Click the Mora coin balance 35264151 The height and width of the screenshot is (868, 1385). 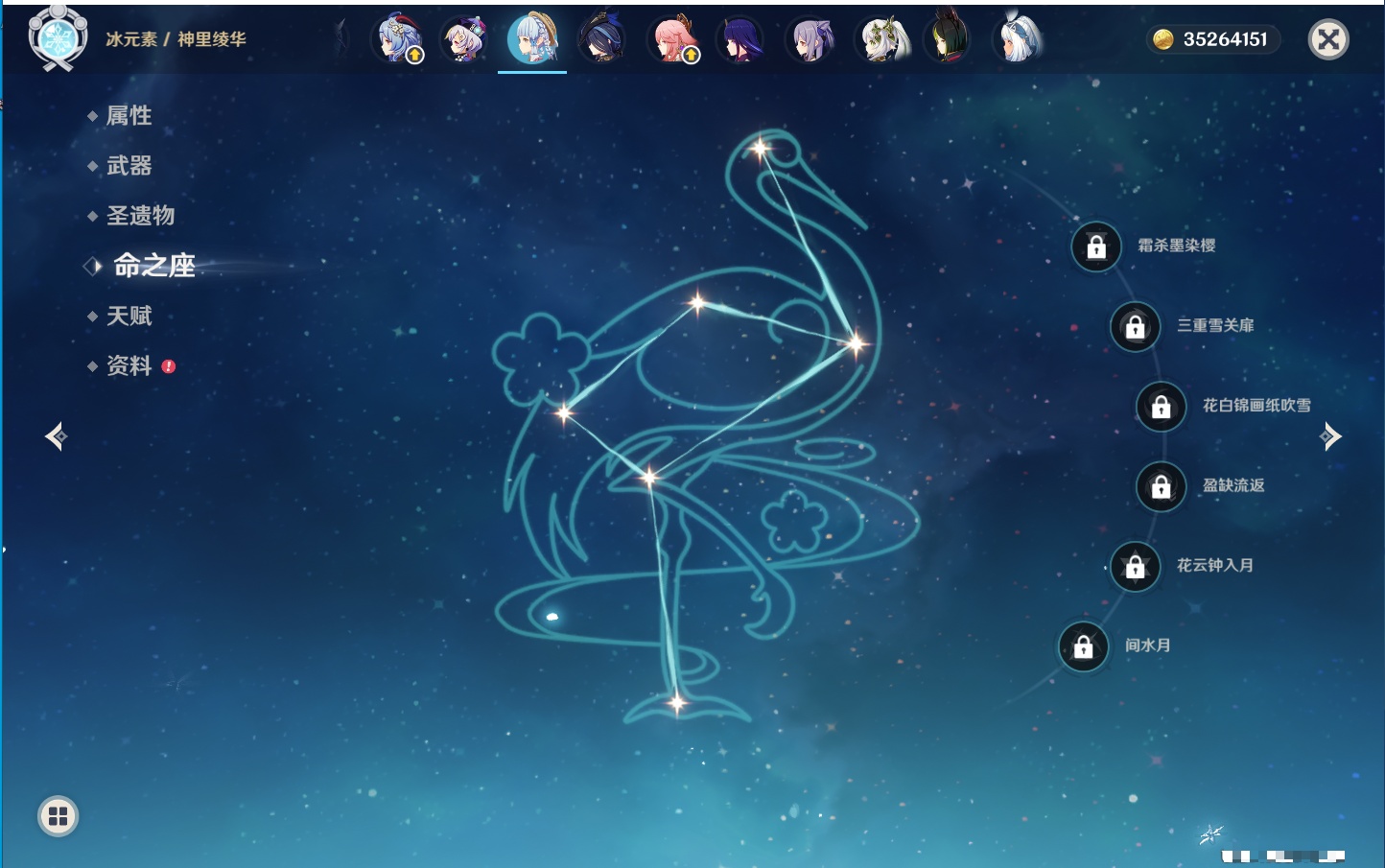click(x=1213, y=39)
